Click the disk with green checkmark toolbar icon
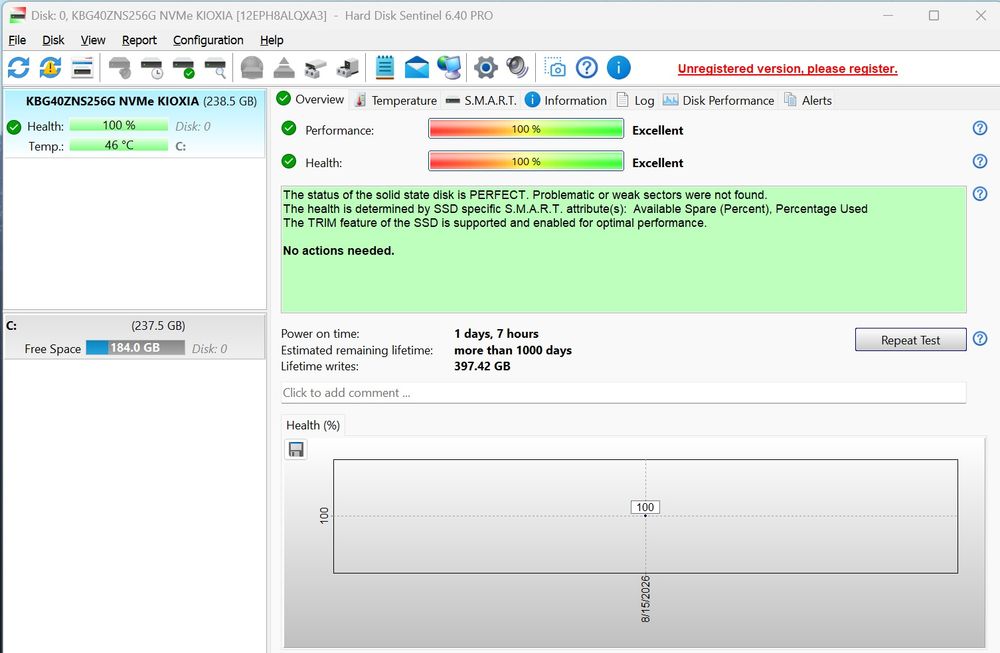Screen dimensions: 1000x653 (x=184, y=68)
